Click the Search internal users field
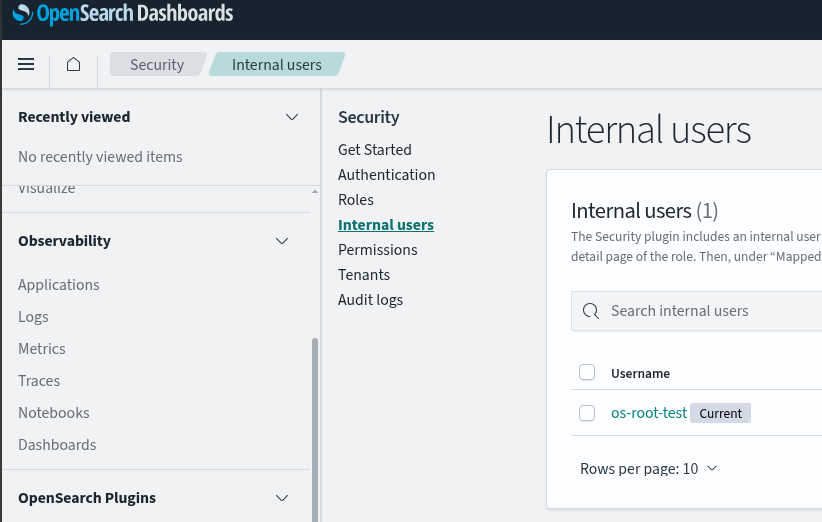 (696, 311)
